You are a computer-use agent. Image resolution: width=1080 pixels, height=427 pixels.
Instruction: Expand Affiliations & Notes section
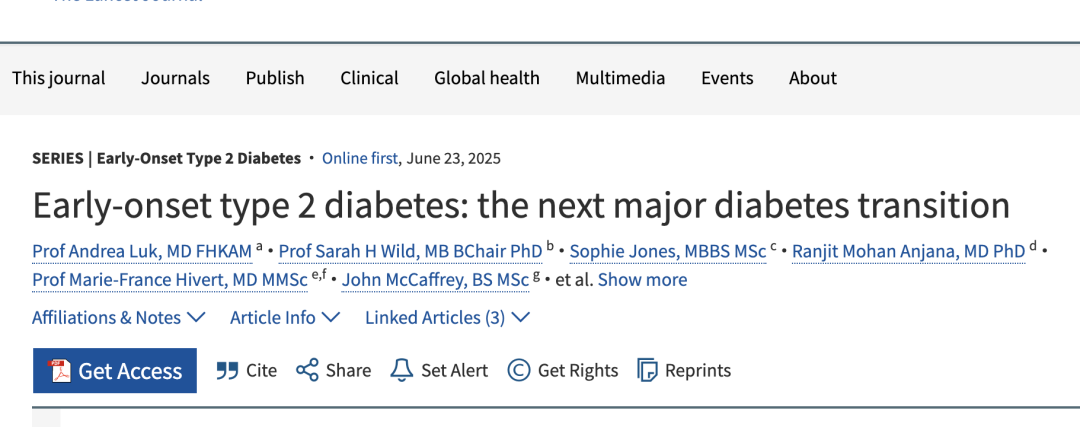(118, 317)
